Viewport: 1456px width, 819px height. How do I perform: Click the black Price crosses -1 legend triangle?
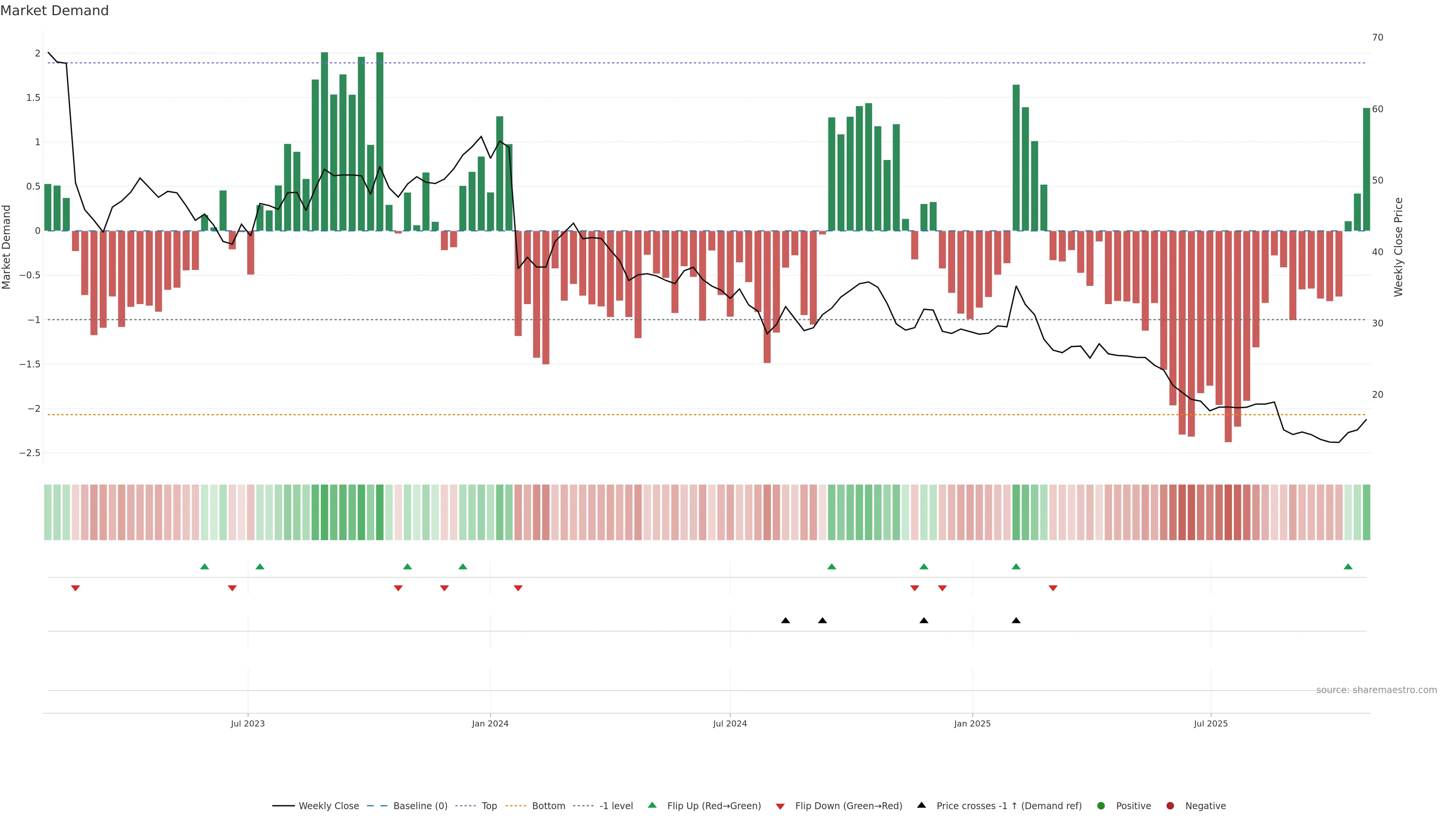point(921,805)
